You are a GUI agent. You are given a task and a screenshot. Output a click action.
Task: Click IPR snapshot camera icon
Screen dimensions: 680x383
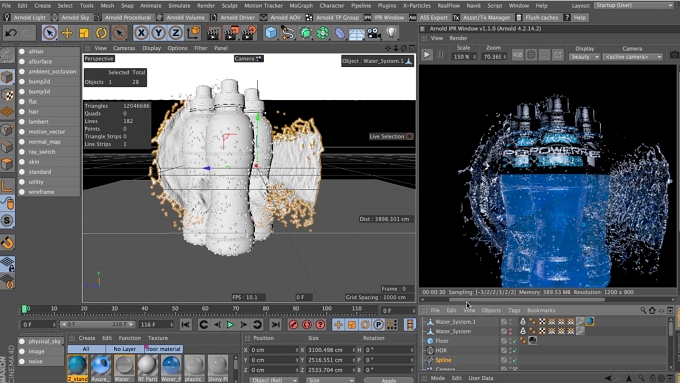click(x=674, y=55)
